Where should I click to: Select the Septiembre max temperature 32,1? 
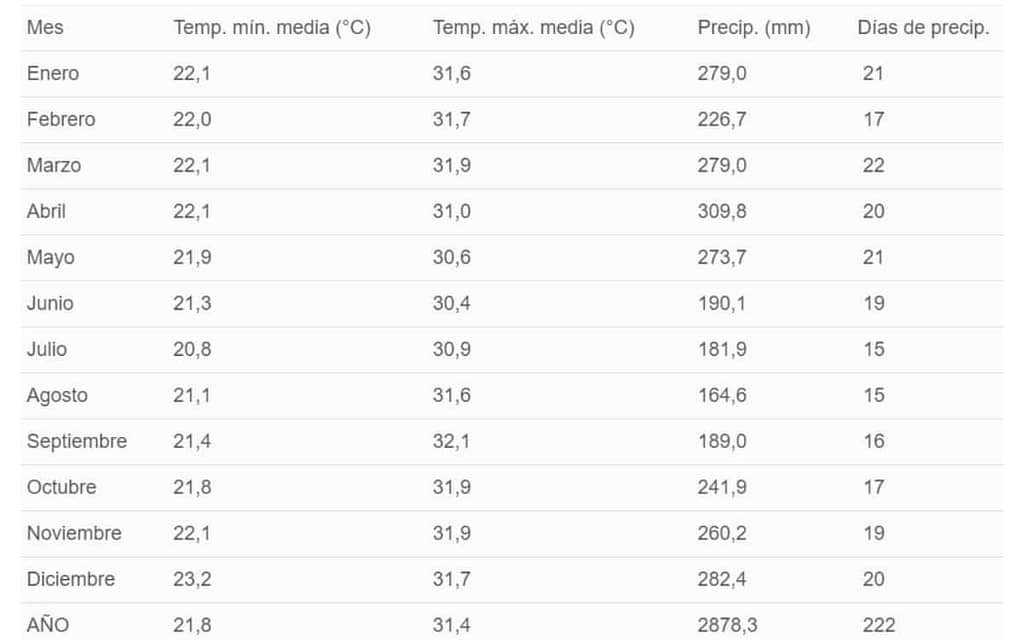(451, 441)
